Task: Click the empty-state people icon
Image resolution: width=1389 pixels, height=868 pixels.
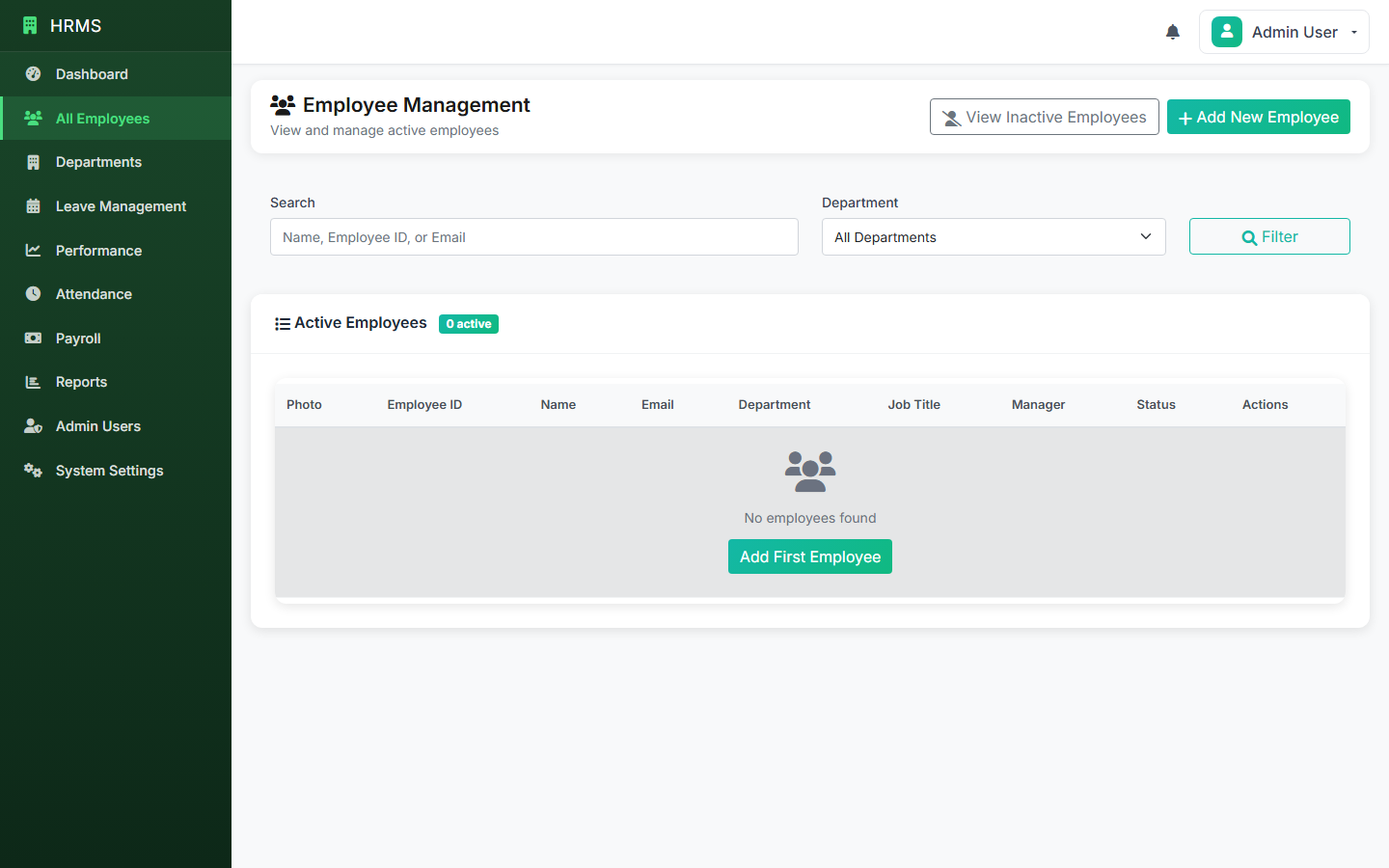Action: (810, 472)
